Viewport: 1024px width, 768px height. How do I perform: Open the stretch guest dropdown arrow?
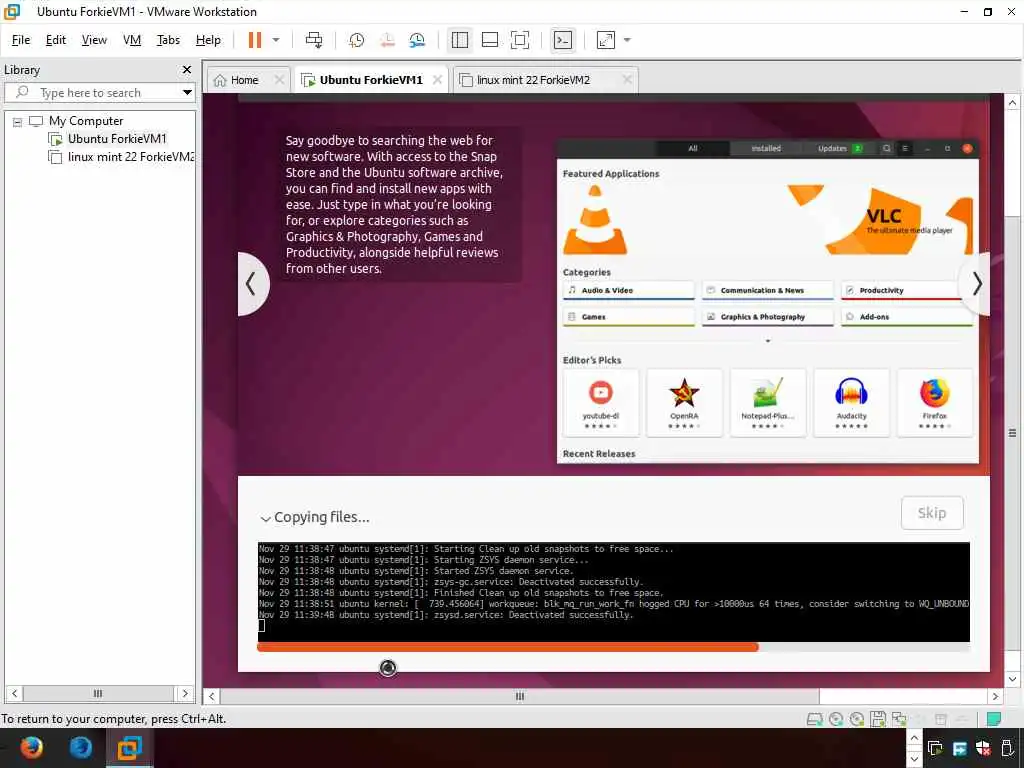click(x=627, y=40)
